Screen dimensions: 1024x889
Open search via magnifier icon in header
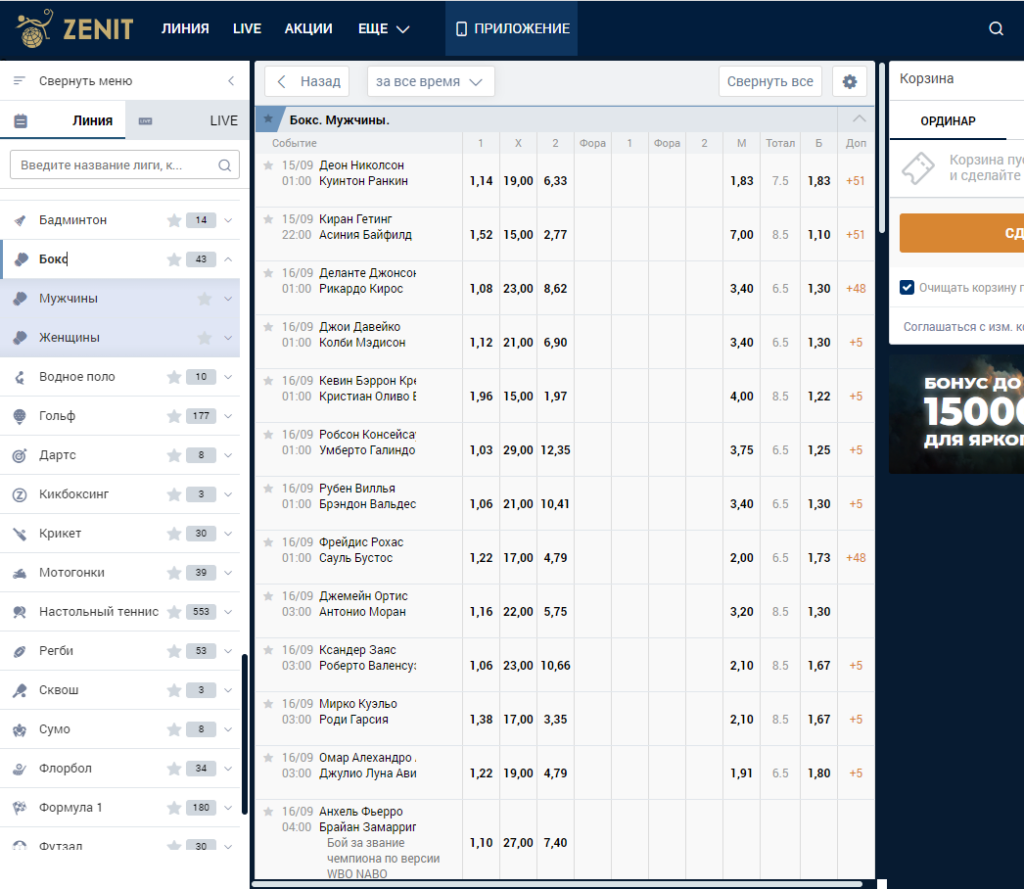[x=995, y=29]
